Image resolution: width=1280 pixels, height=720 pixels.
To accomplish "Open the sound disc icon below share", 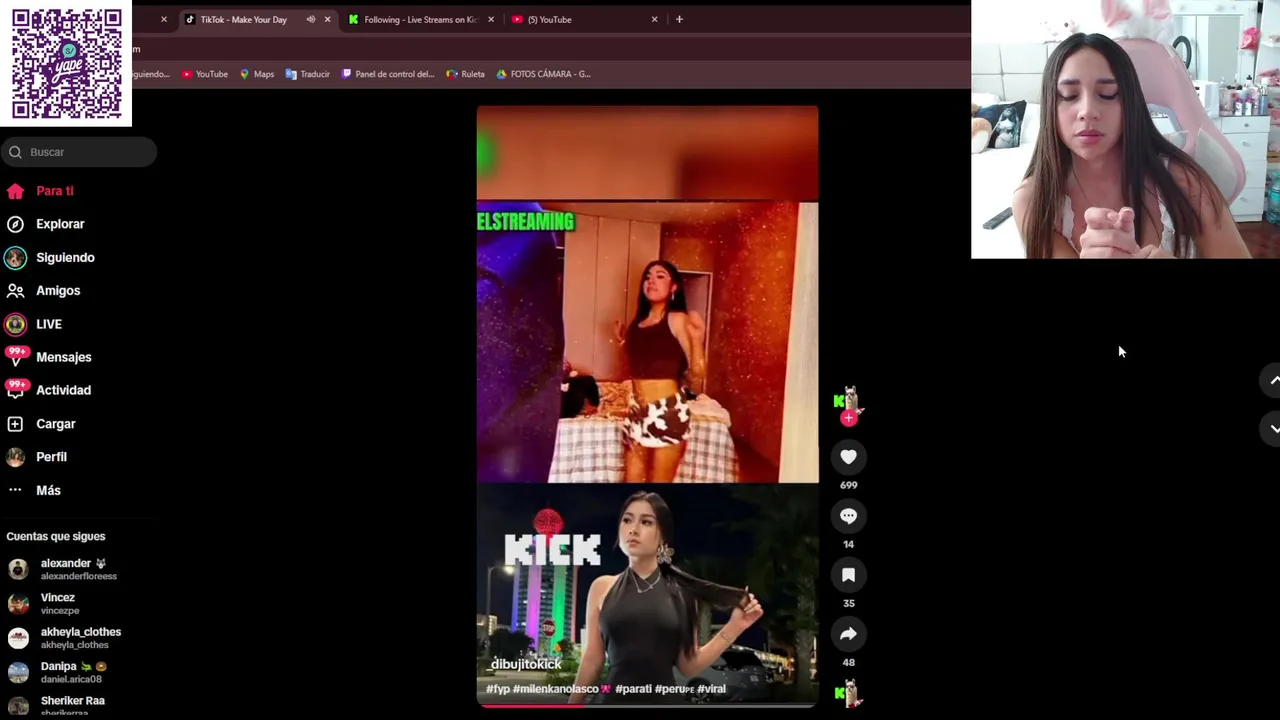I will pyautogui.click(x=848, y=692).
